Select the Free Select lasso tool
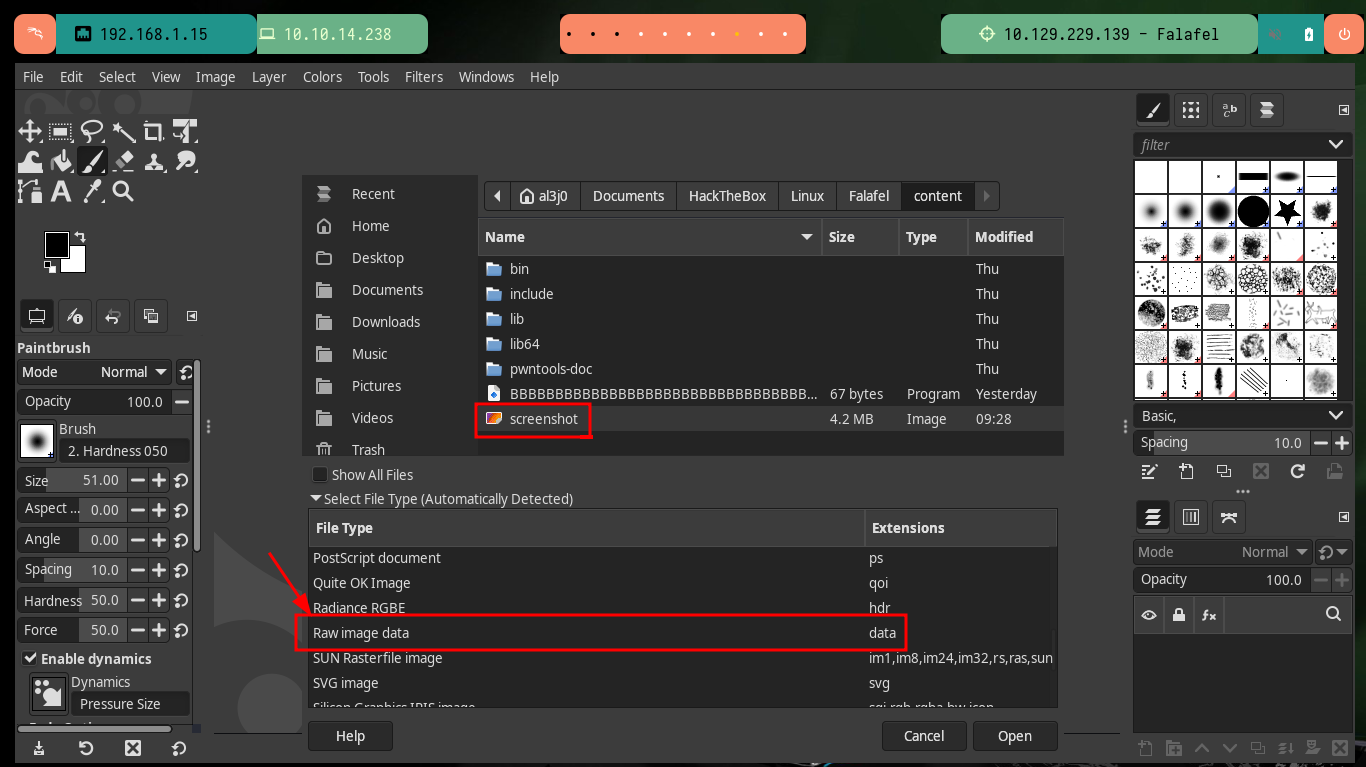 tap(92, 131)
